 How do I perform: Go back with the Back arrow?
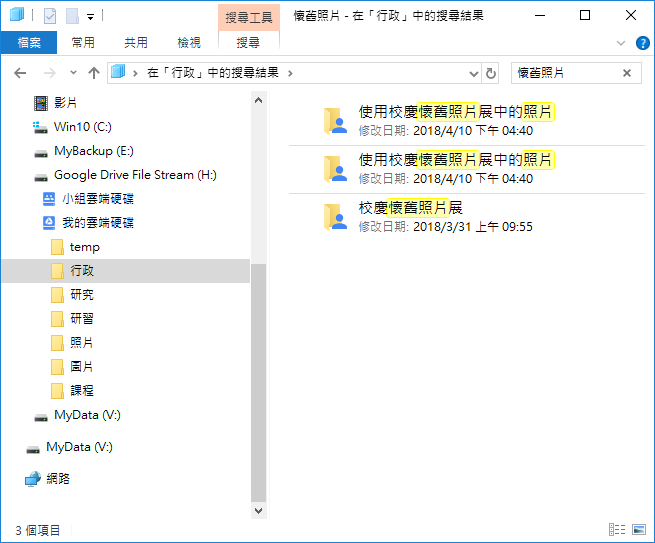(20, 74)
